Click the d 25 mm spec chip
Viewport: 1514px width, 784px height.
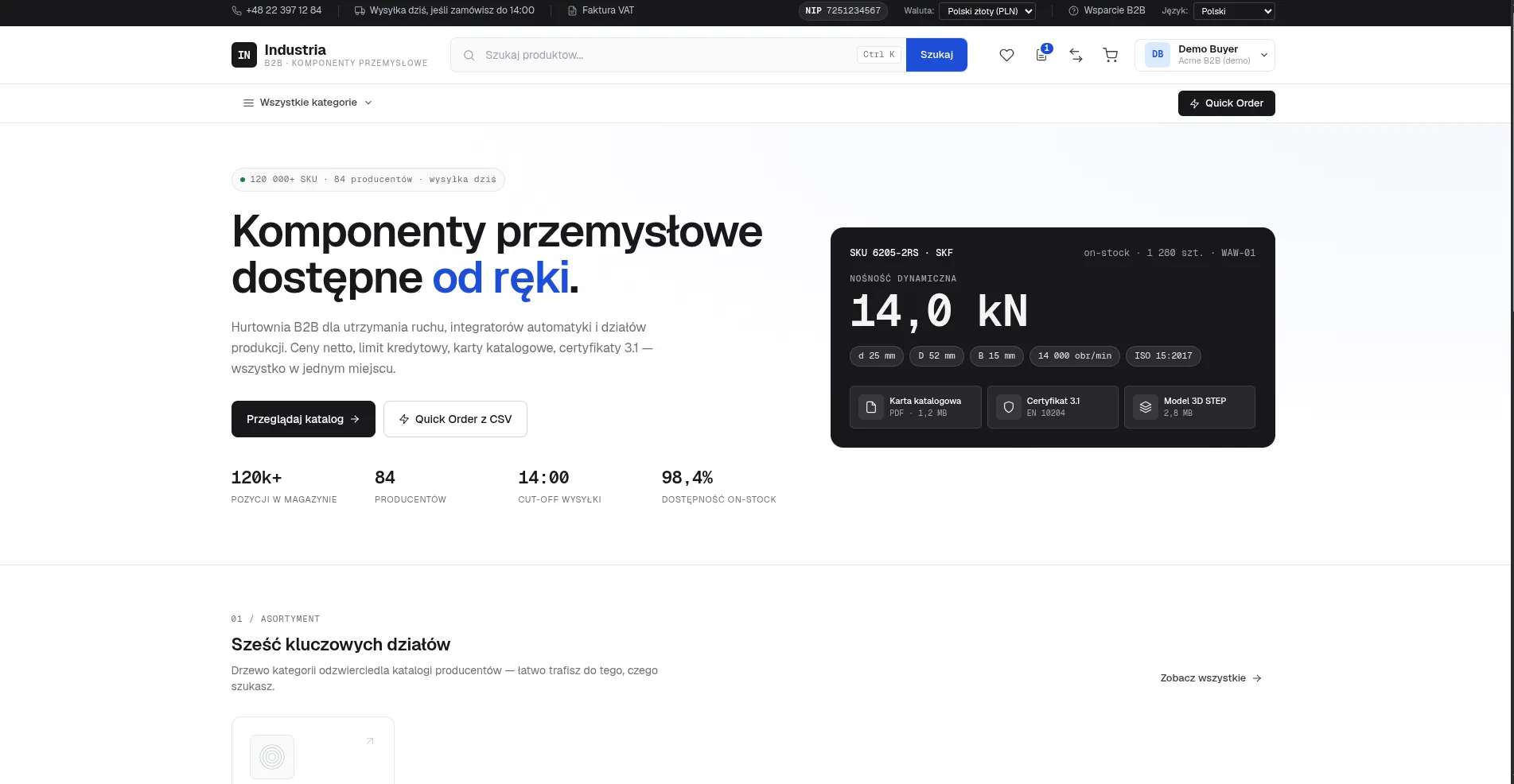(877, 356)
